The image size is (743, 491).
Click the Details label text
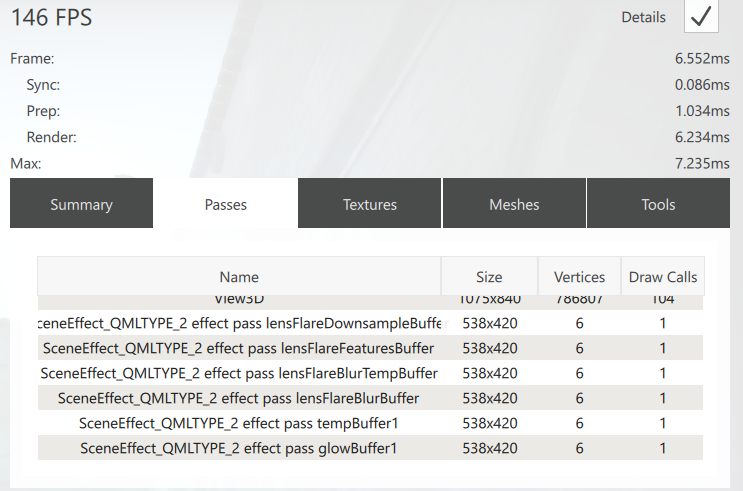tap(643, 17)
